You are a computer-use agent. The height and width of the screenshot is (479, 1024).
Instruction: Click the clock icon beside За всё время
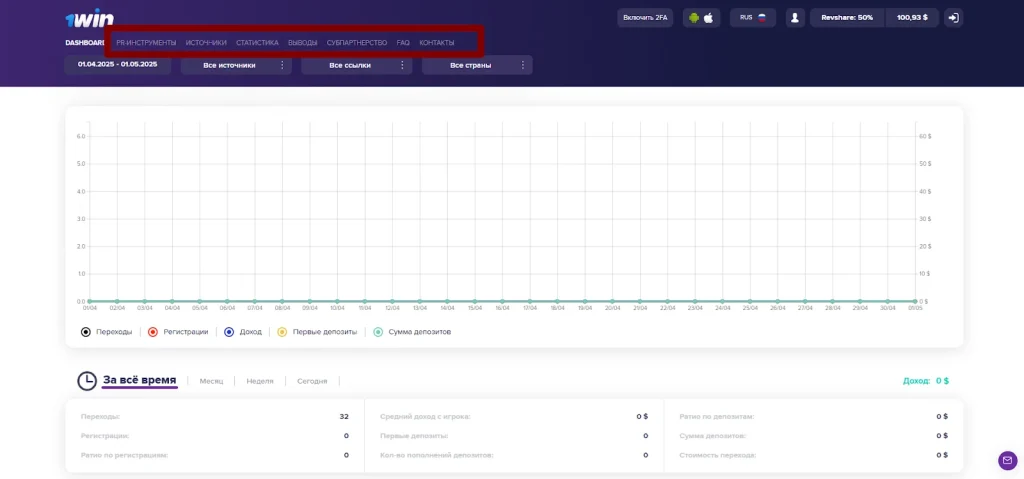click(x=87, y=381)
